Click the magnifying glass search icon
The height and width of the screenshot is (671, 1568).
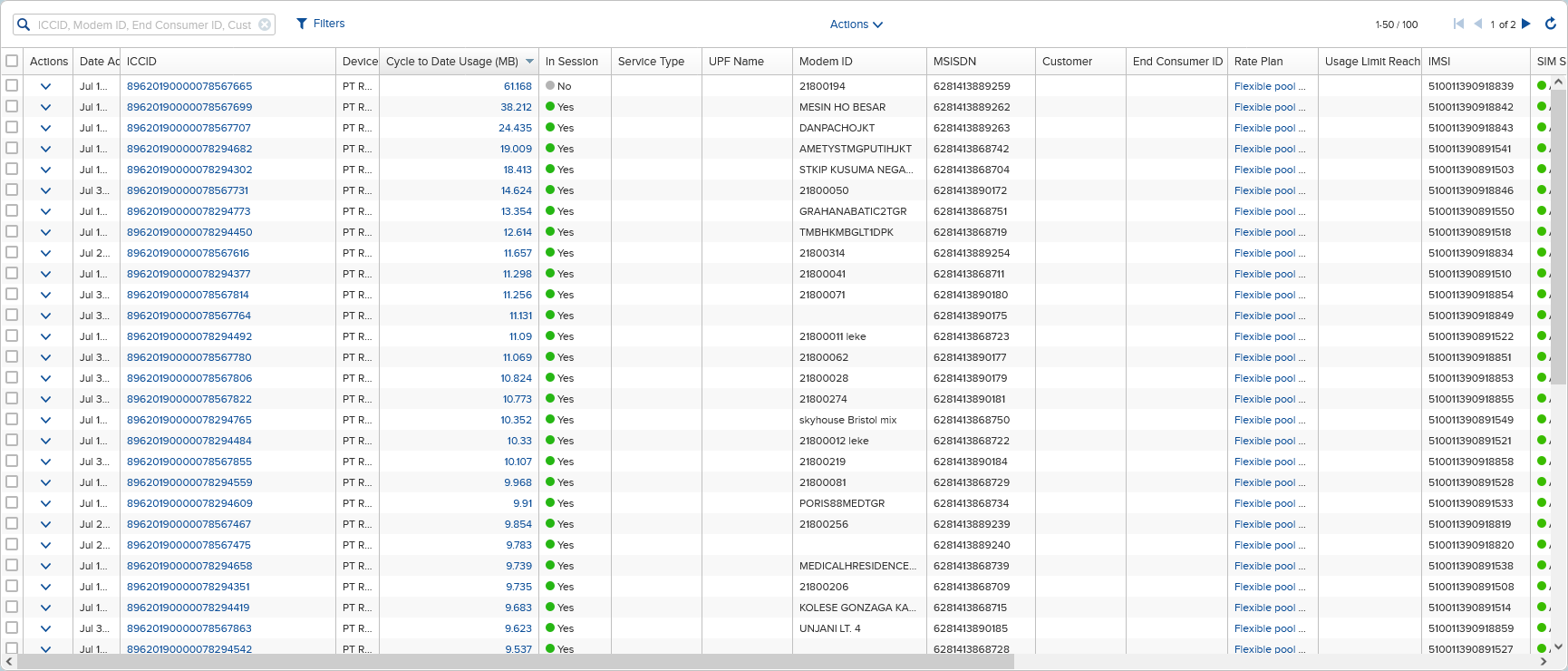(x=24, y=24)
